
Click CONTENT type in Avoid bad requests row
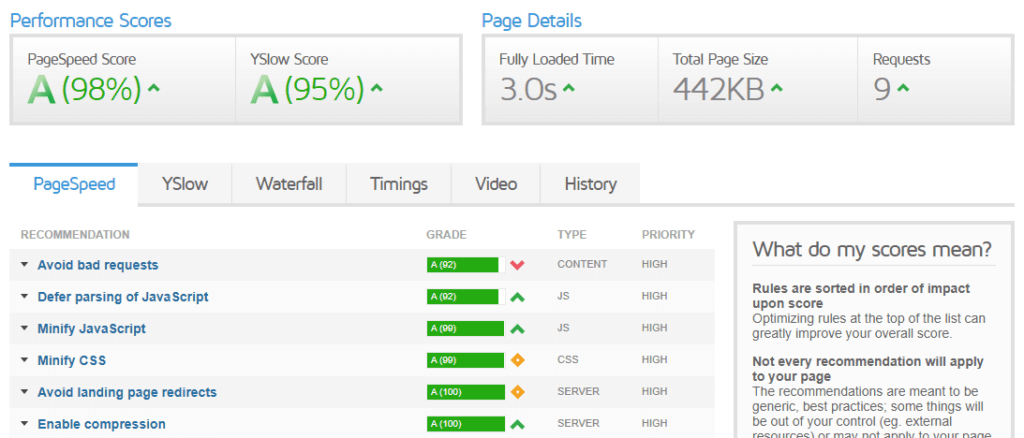(582, 264)
